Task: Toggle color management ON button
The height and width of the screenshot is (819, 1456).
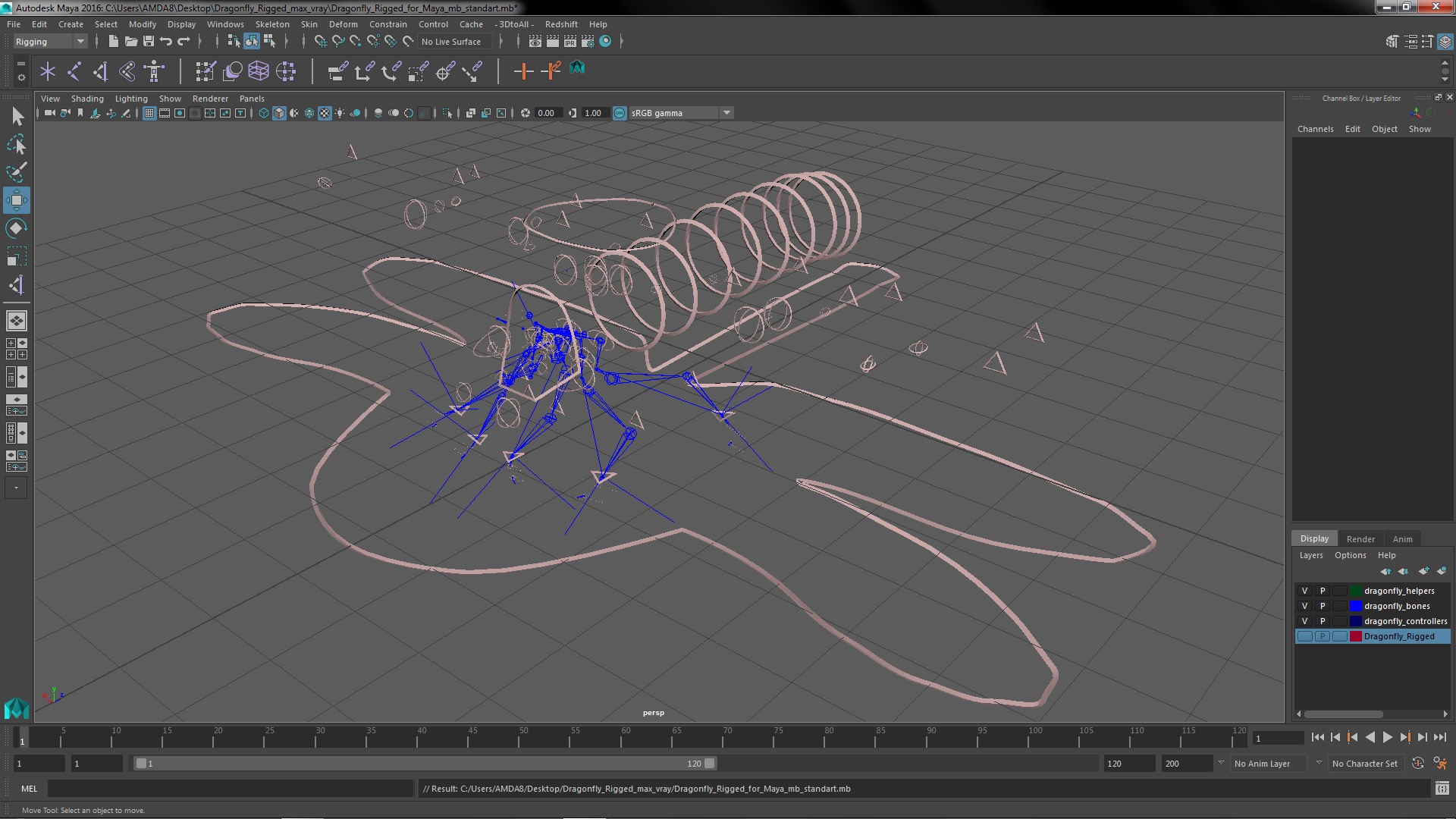Action: point(620,113)
